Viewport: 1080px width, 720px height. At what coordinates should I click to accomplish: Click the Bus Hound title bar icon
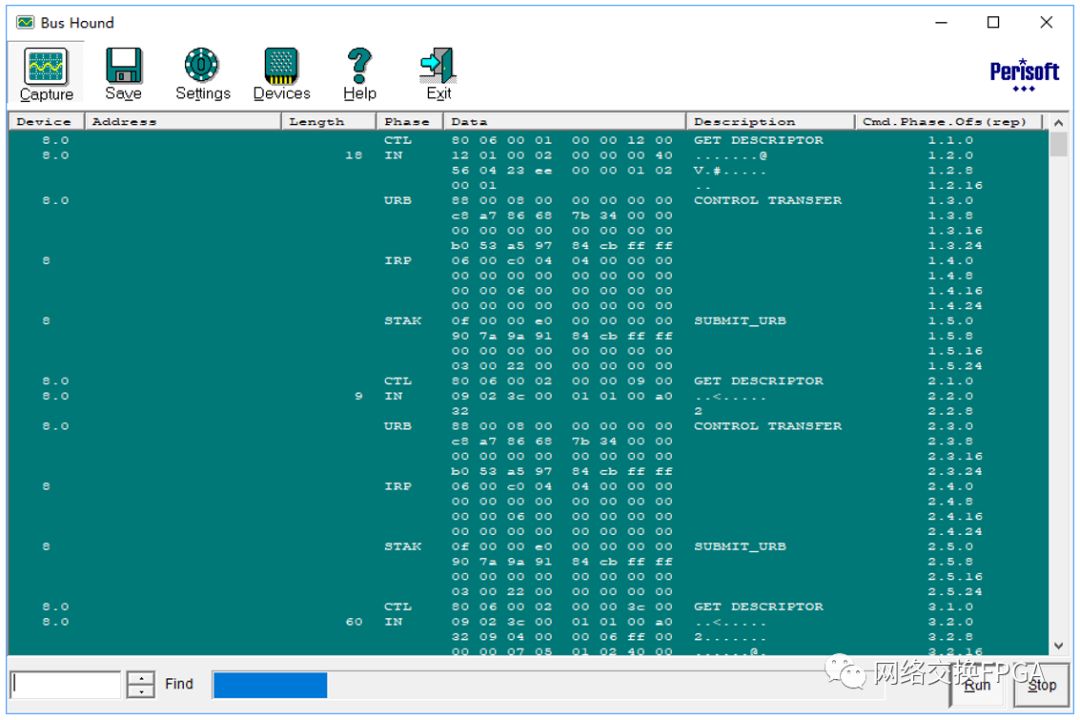click(25, 23)
